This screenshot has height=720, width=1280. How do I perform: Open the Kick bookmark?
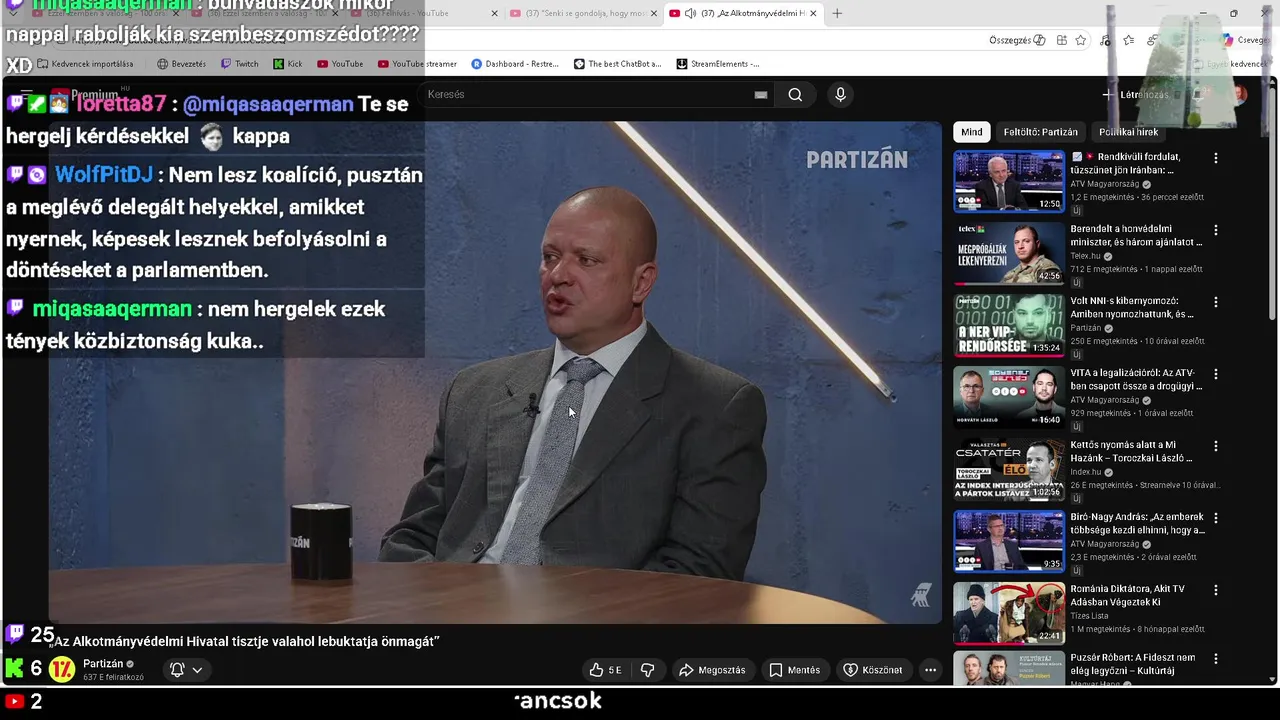(288, 64)
